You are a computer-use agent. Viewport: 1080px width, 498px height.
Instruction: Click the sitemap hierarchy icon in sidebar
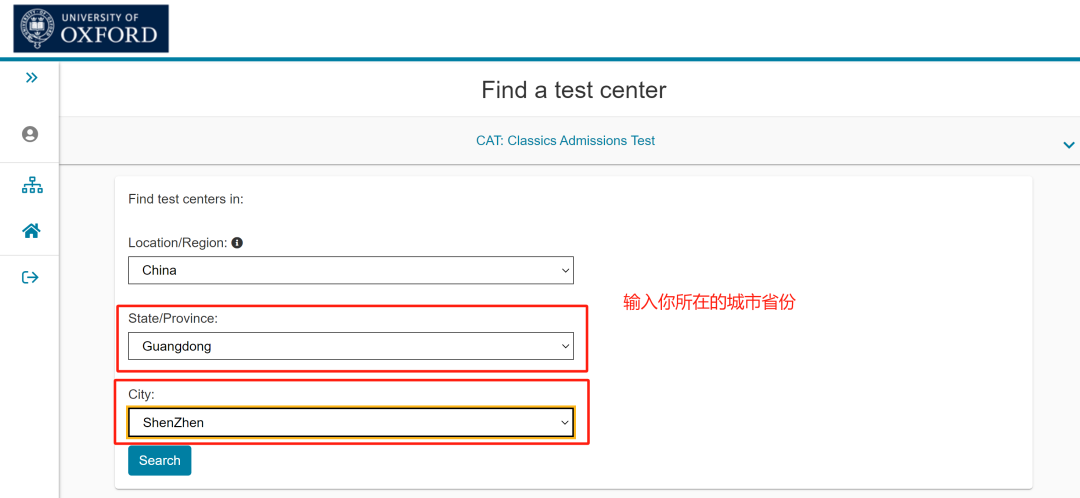[x=31, y=185]
